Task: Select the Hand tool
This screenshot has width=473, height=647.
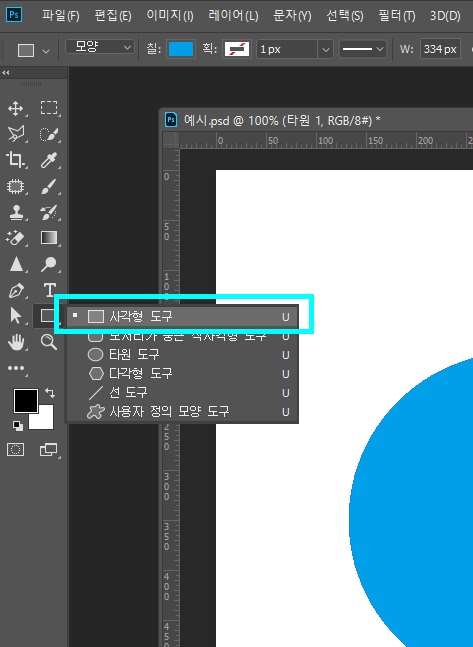Action: (x=16, y=342)
